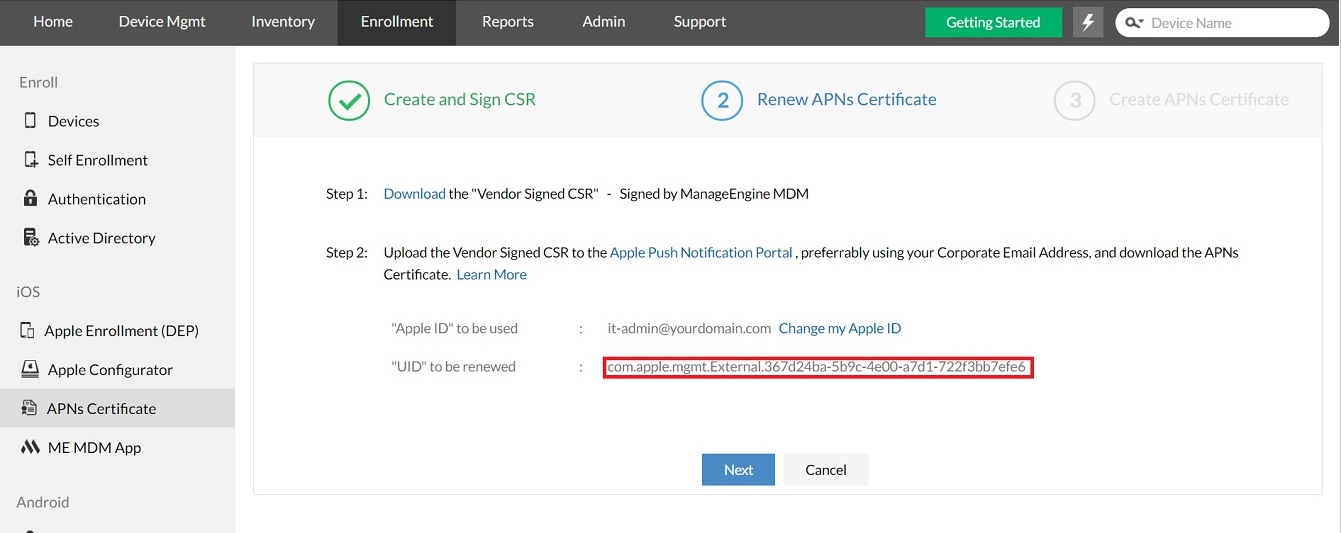Image resolution: width=1341 pixels, height=533 pixels.
Task: Open the Apple Push Notification Portal link
Action: (x=701, y=253)
